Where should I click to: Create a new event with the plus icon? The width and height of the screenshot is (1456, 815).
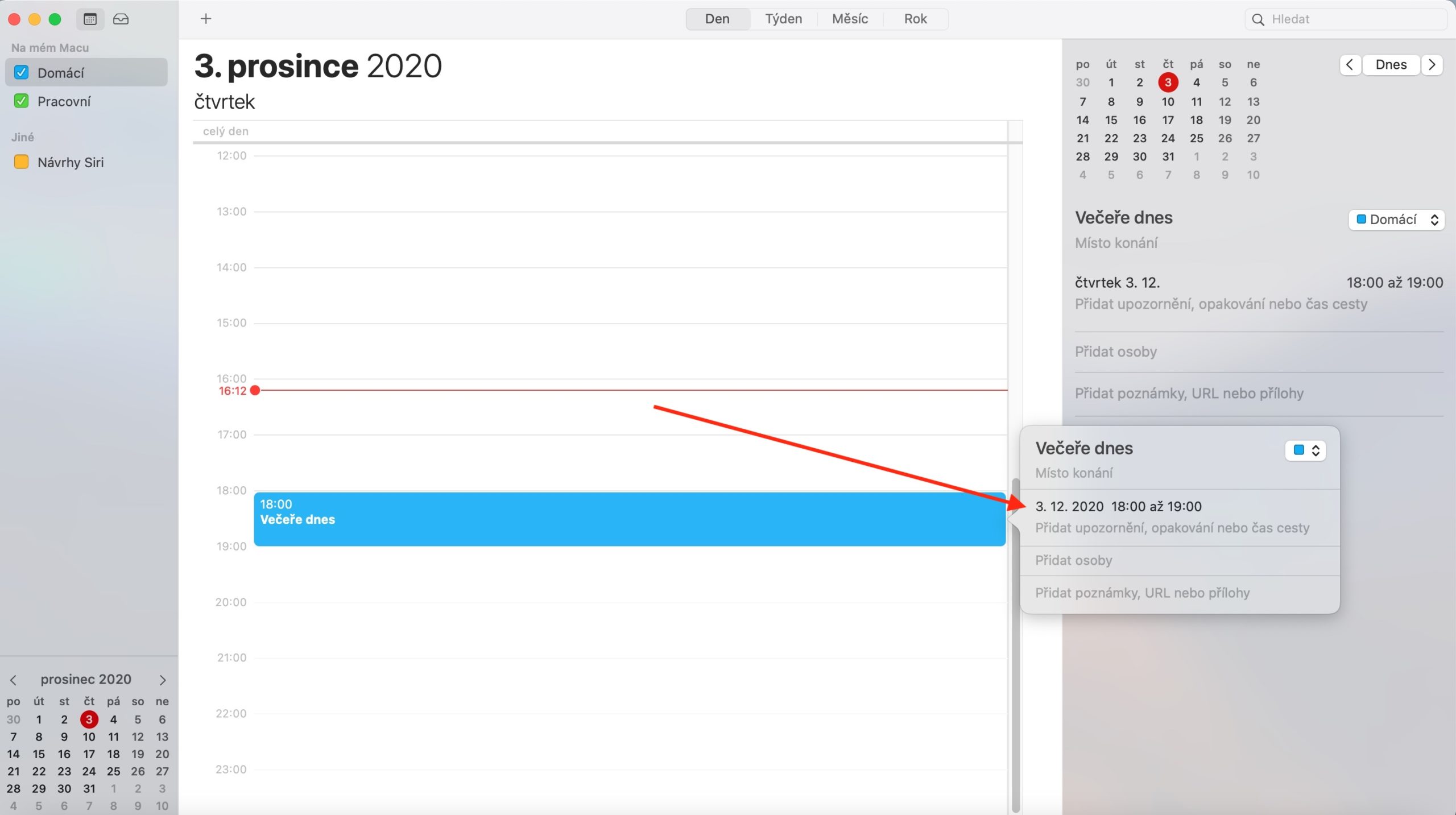[x=206, y=19]
